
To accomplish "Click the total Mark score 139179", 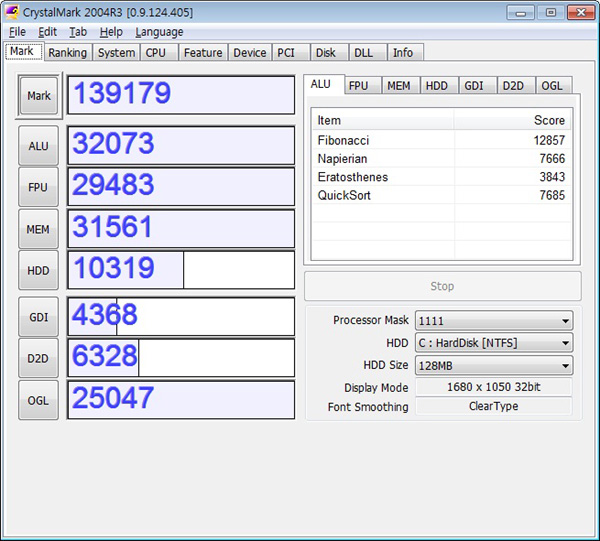I will tap(181, 95).
